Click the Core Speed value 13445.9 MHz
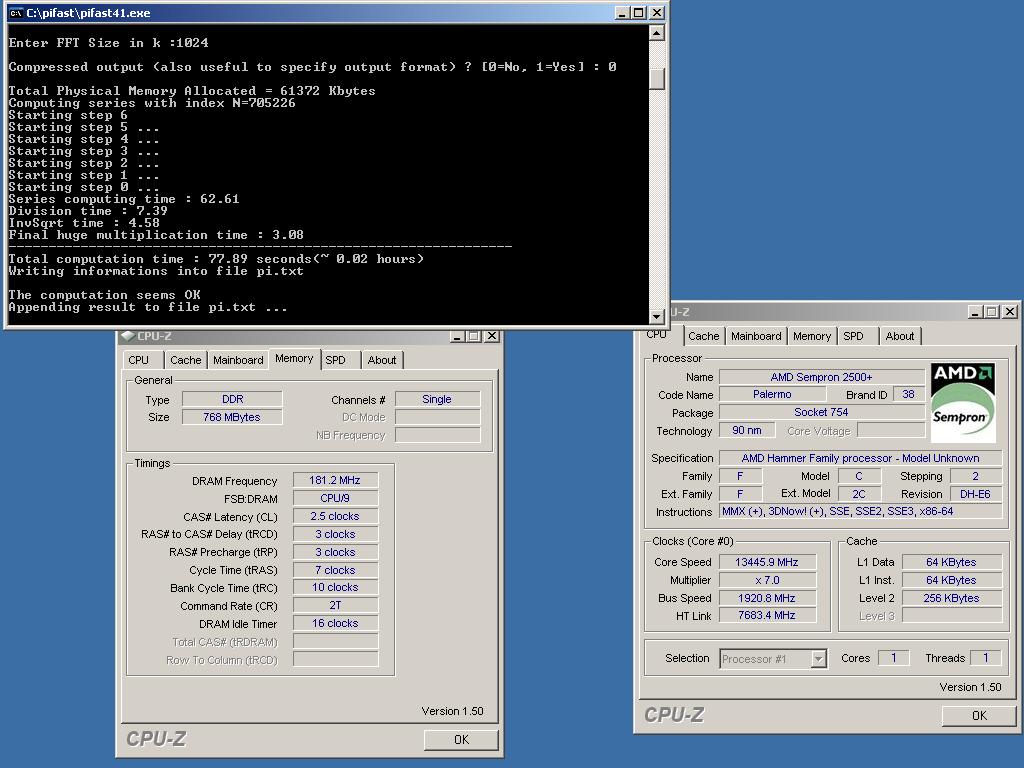Viewport: 1024px width, 768px height. [767, 562]
